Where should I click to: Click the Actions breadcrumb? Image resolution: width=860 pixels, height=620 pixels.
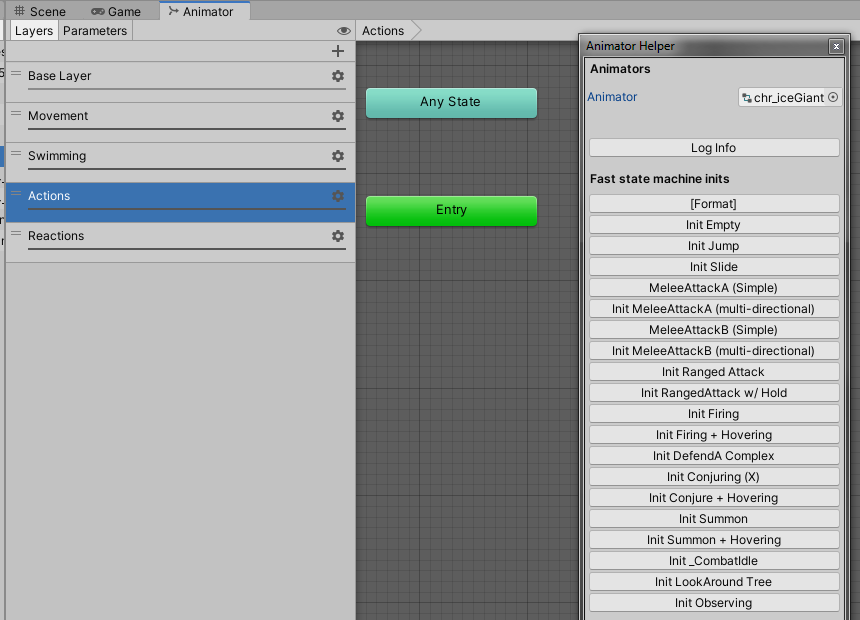(x=384, y=31)
